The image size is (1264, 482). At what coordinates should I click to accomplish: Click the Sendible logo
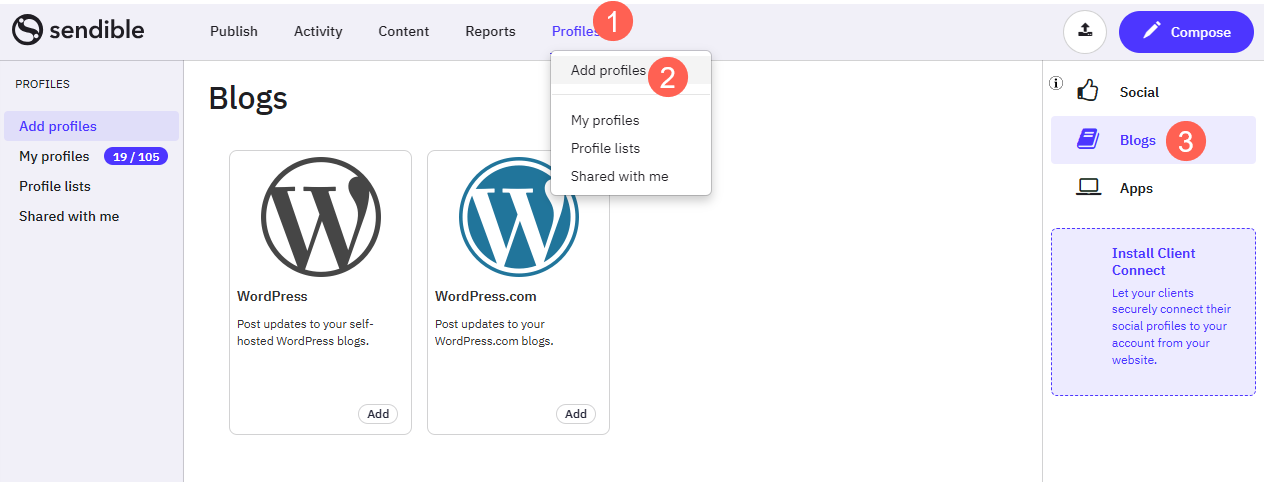(78, 31)
